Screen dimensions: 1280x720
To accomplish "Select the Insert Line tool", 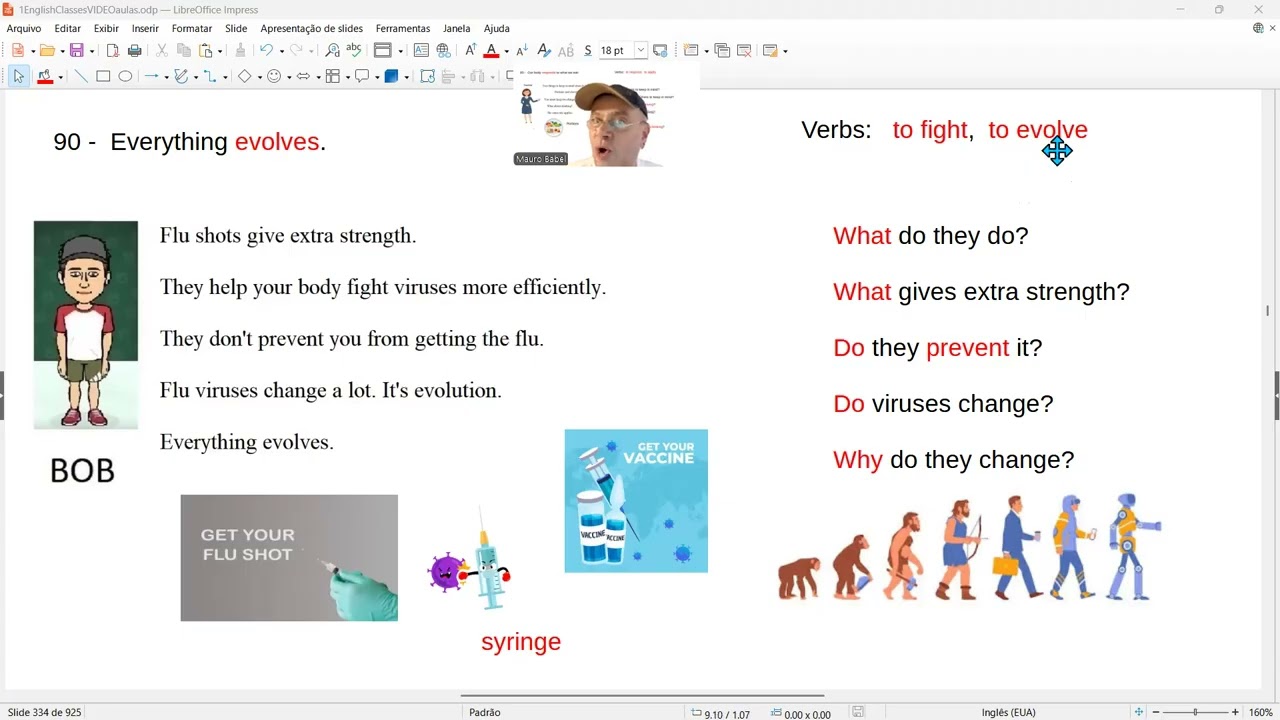I will coord(81,76).
